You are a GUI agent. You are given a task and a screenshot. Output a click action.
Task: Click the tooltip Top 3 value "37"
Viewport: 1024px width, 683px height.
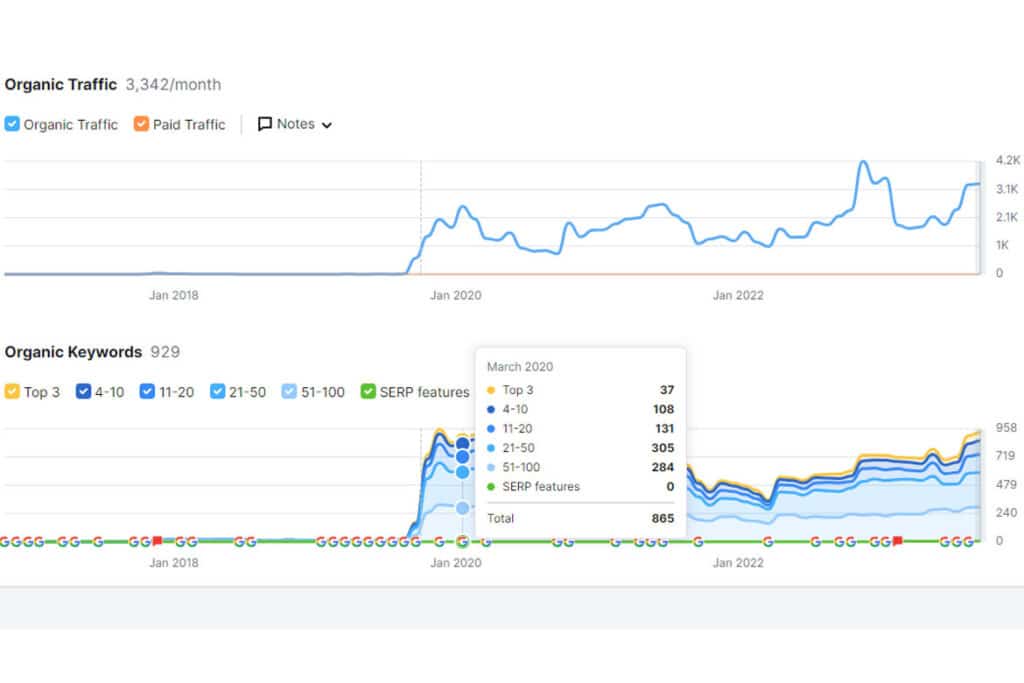point(667,390)
